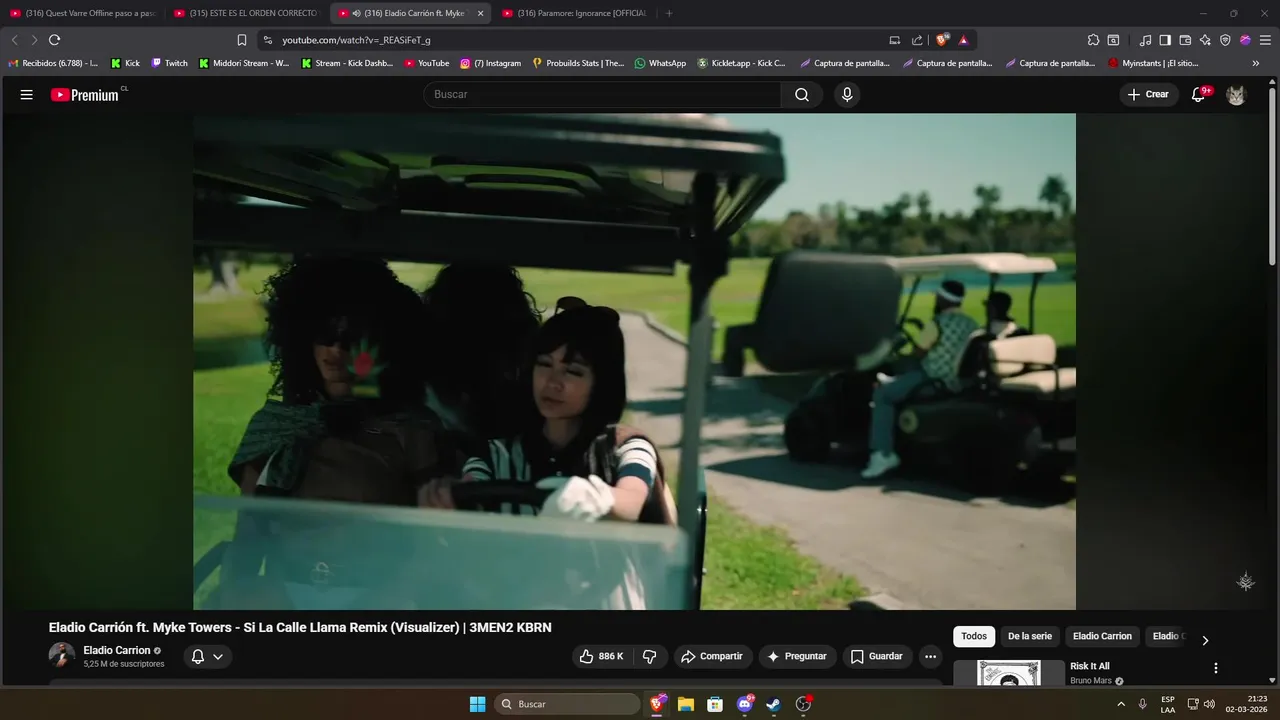
Task: Open a new browser tab
Action: (x=669, y=13)
